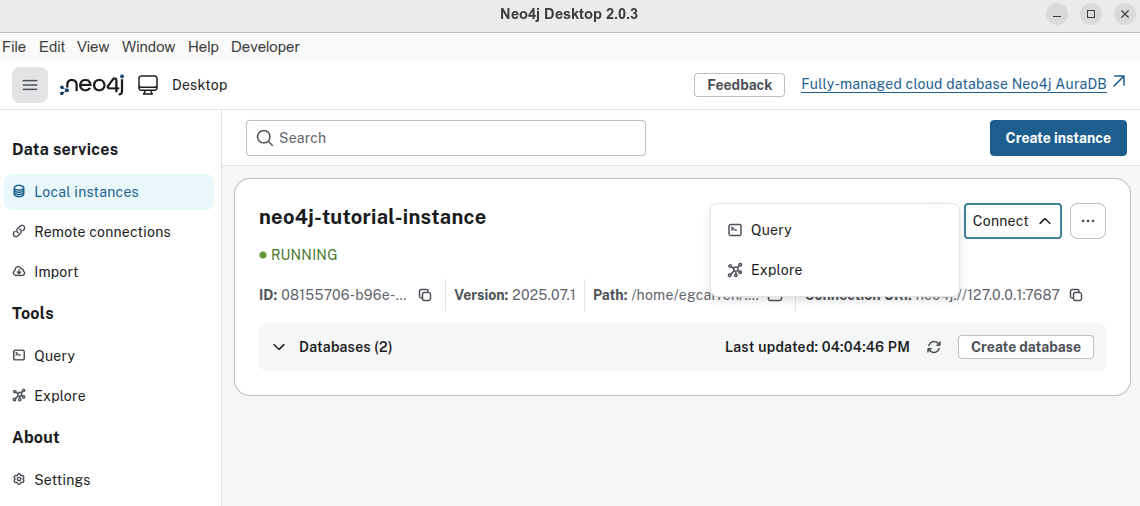Select Query from the Connect dropdown

tap(771, 230)
